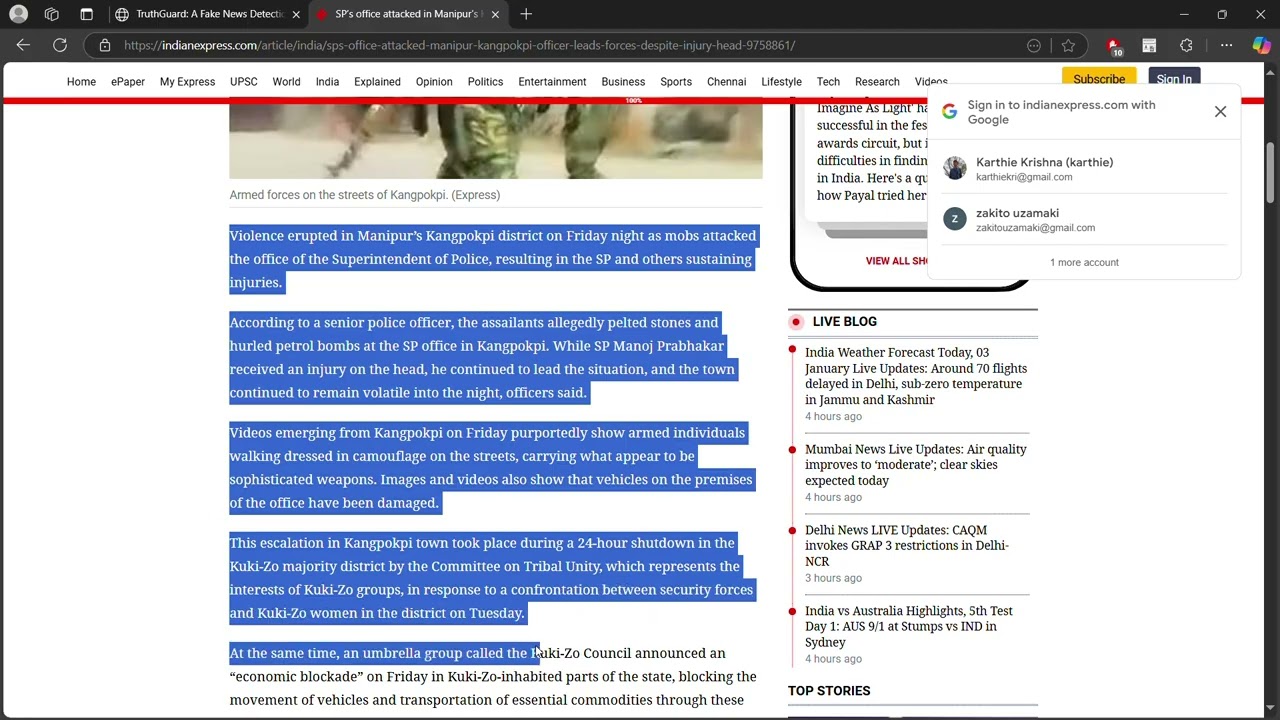Click the paragraph starting 'According to a senior'

[482, 358]
